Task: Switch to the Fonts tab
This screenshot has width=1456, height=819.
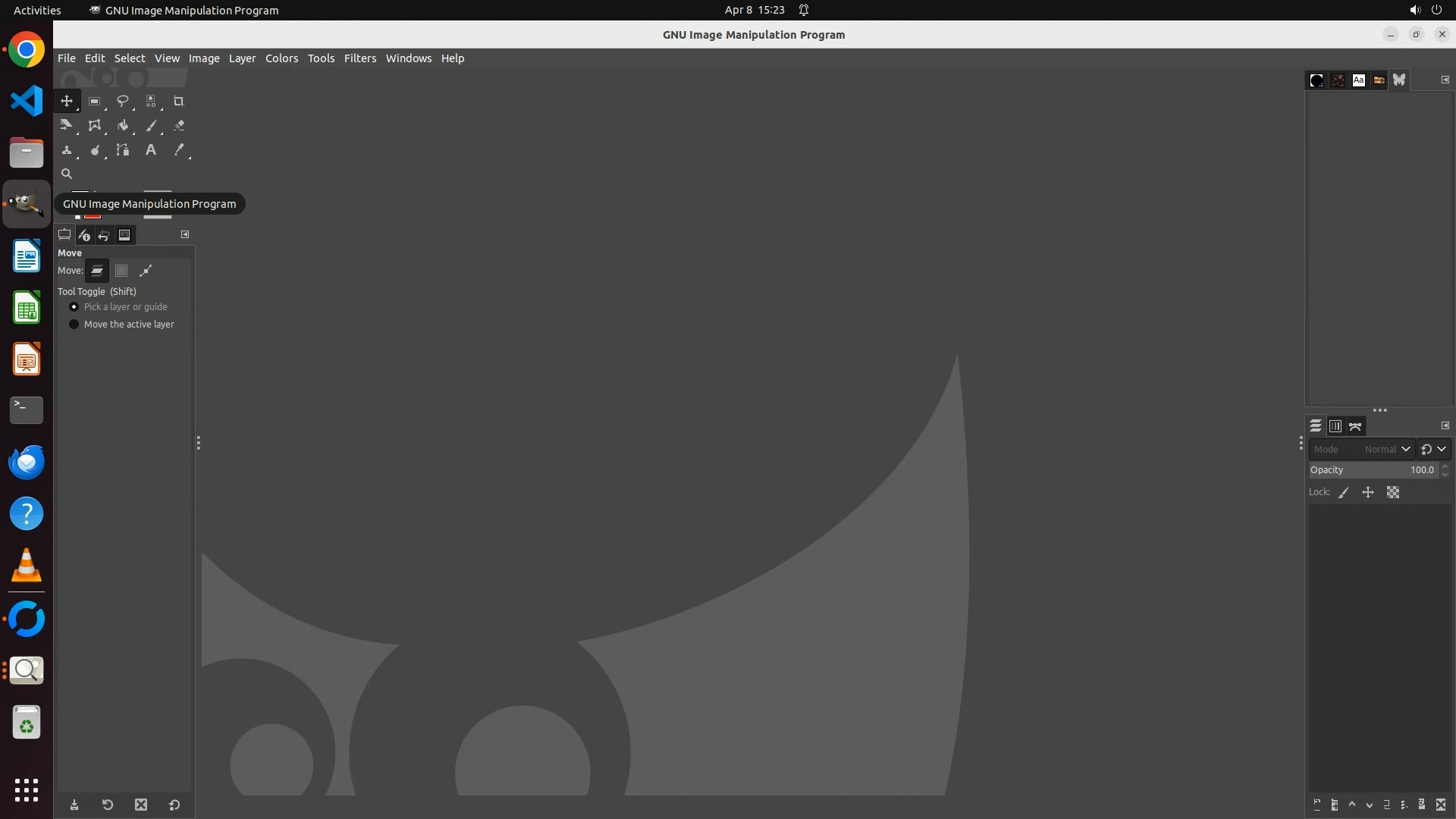Action: pyautogui.click(x=1358, y=80)
